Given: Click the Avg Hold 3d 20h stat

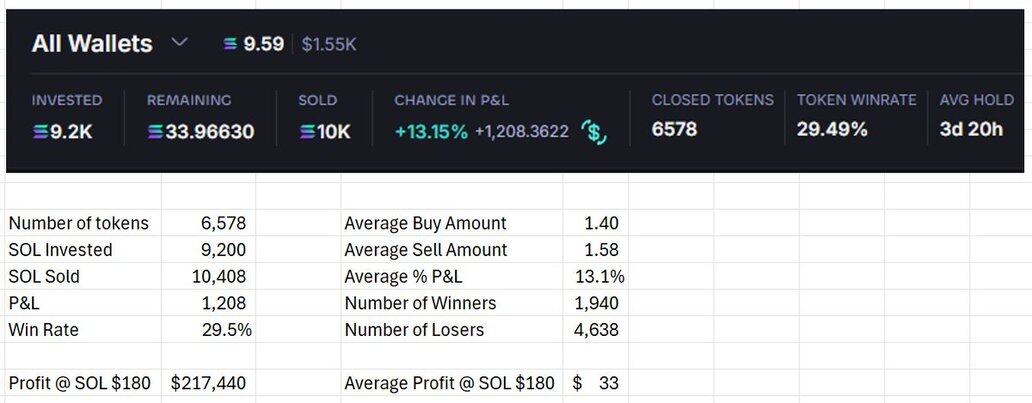Looking at the screenshot, I should [971, 129].
